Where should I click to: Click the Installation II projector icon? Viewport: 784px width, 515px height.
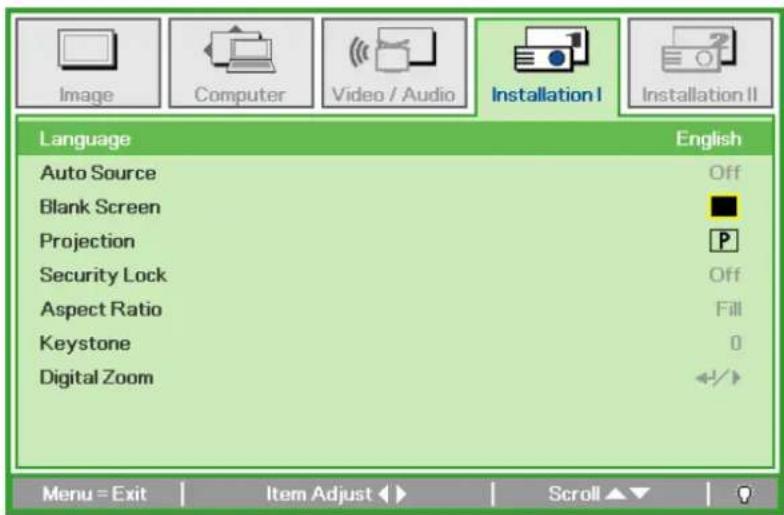[698, 50]
